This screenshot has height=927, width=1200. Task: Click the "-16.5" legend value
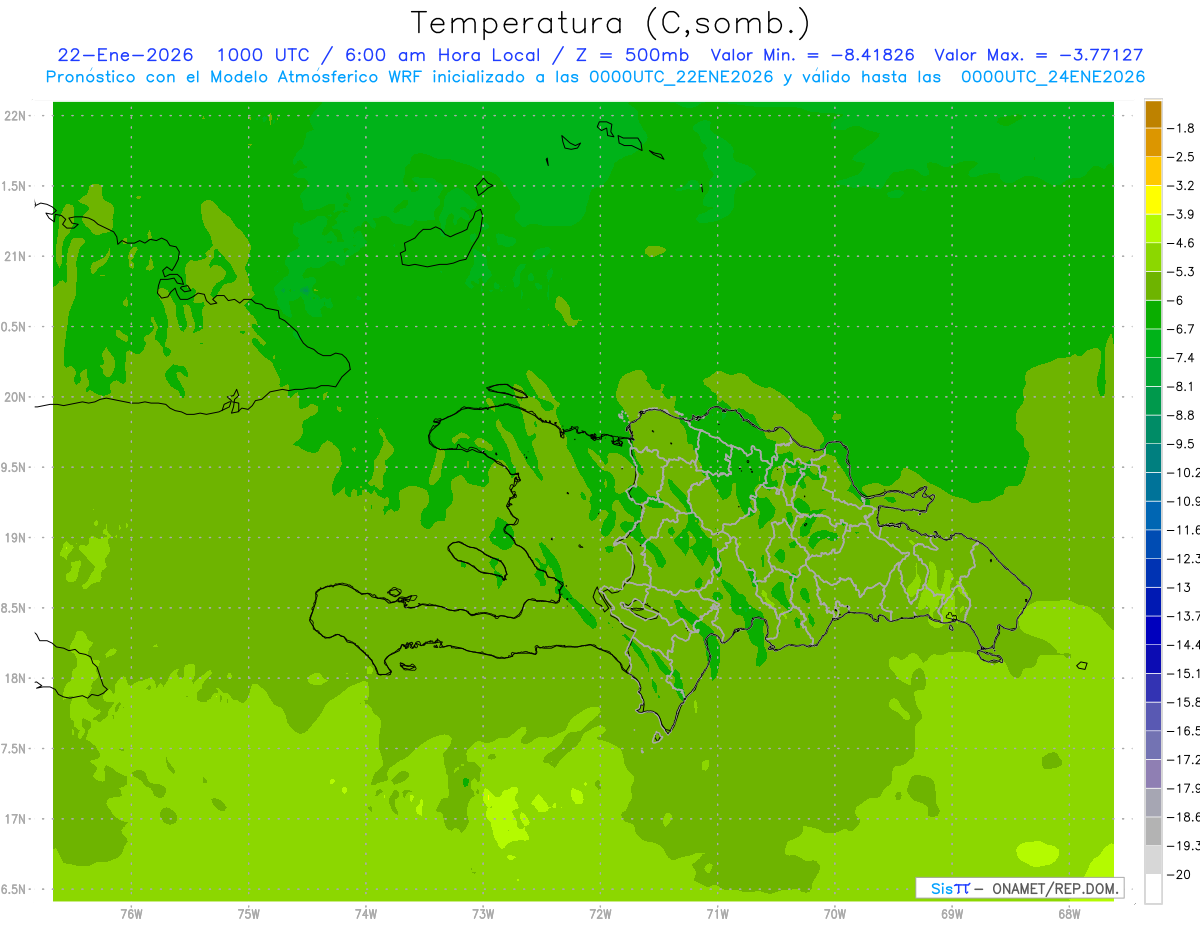coord(1183,731)
